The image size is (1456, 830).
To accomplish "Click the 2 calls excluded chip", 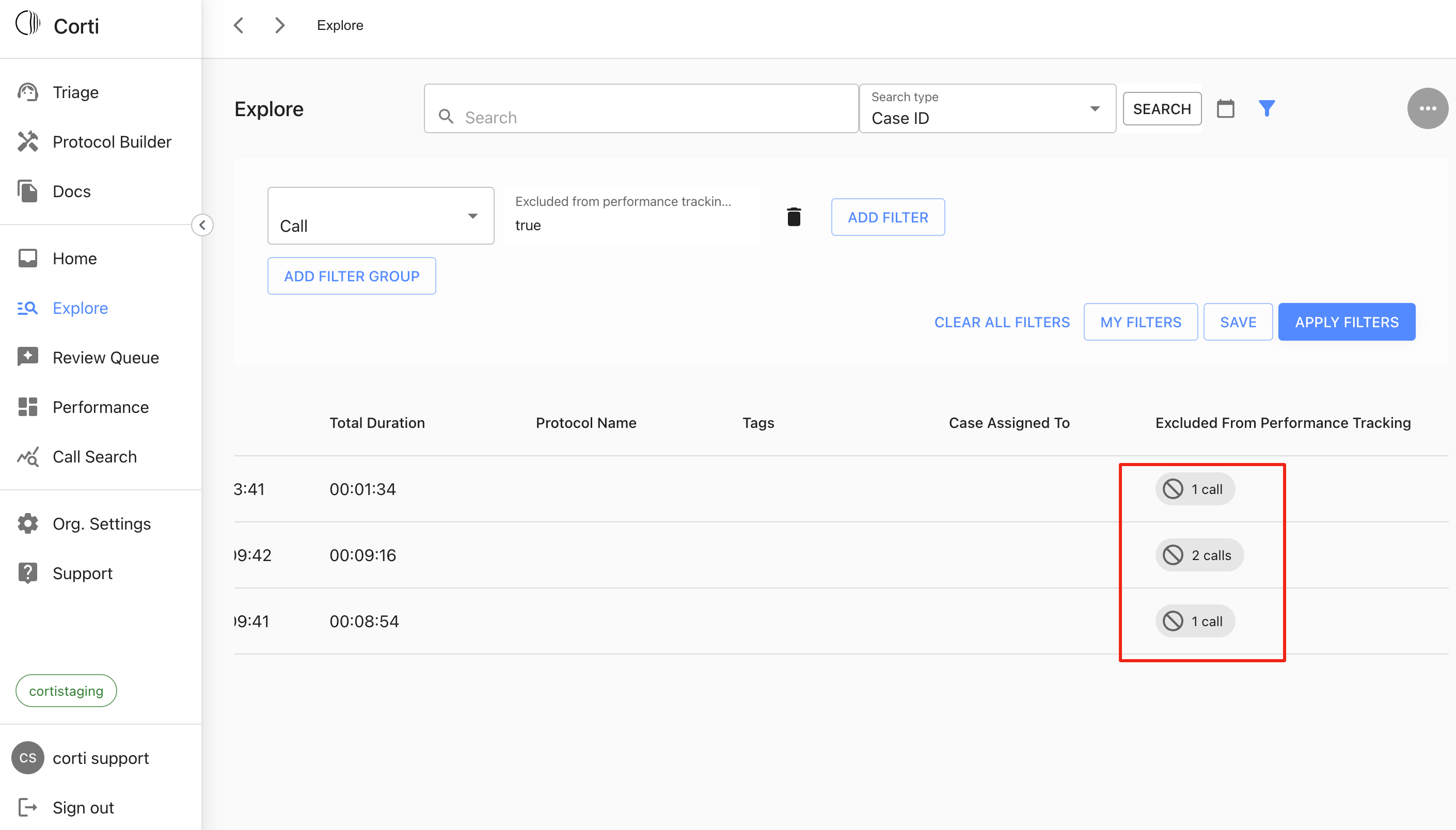I will click(1199, 555).
